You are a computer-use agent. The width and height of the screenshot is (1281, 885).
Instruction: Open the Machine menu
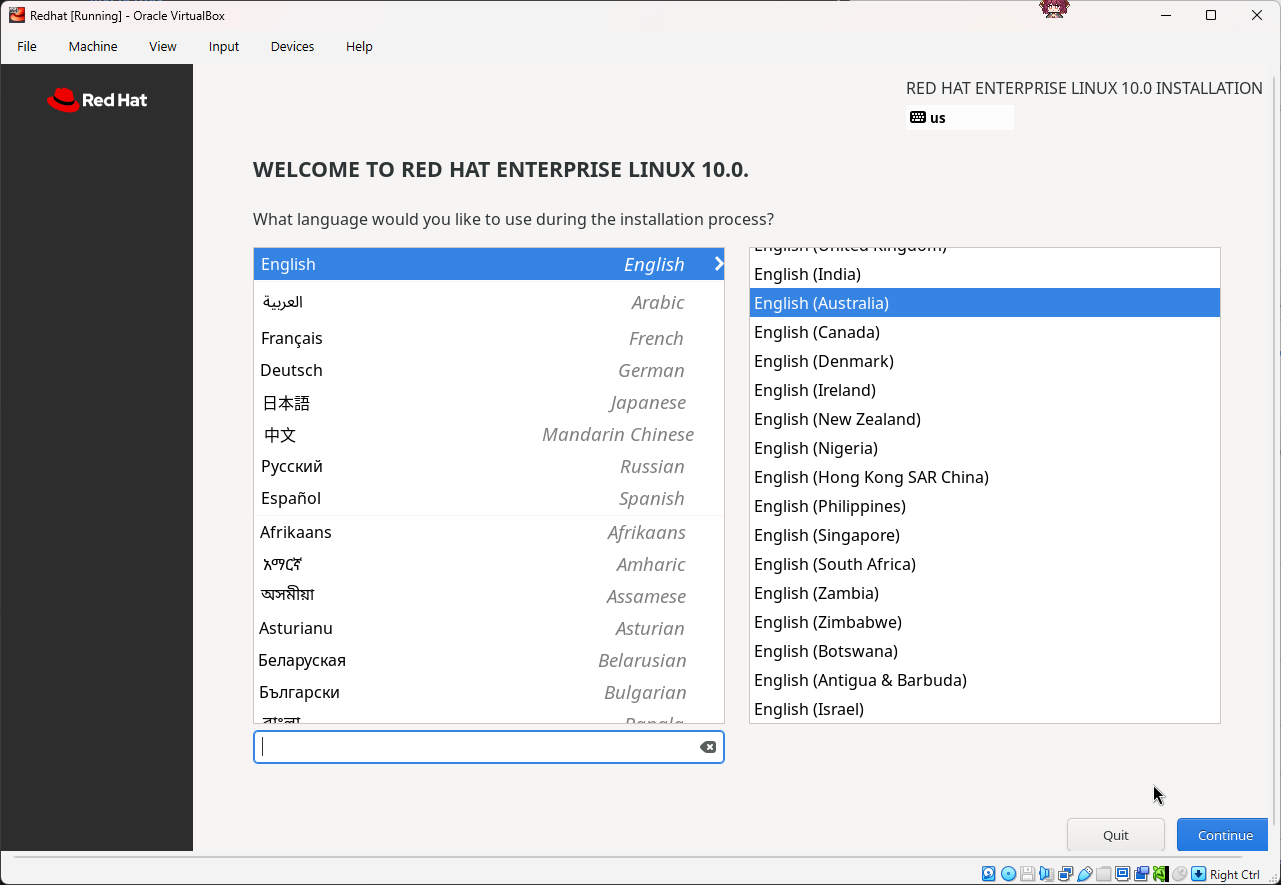tap(93, 46)
